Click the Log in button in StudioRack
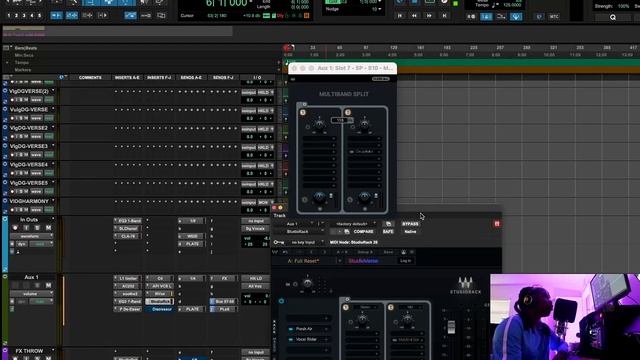This screenshot has width=640, height=360. [405, 260]
